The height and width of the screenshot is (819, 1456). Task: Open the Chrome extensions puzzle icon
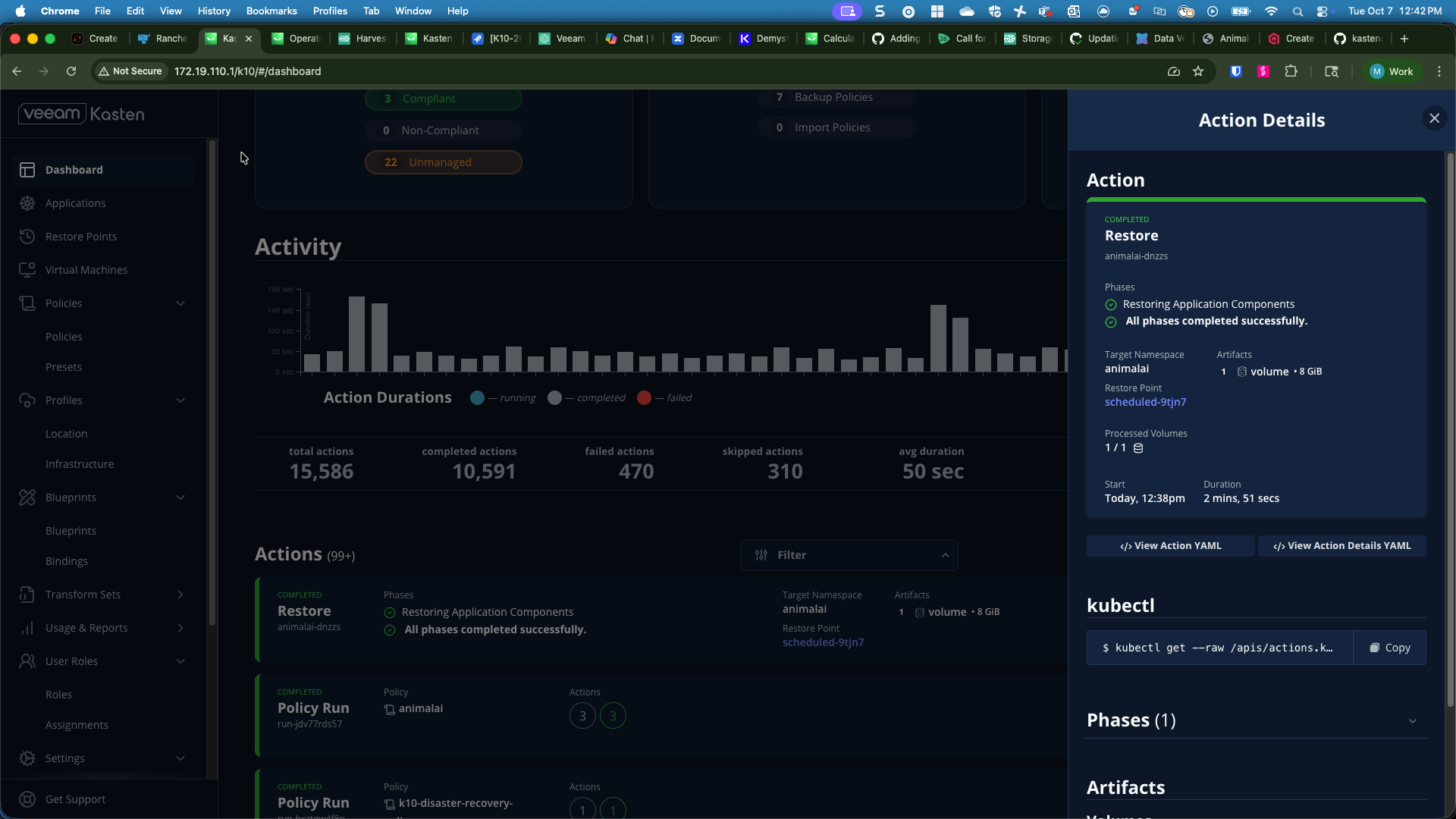1291,71
